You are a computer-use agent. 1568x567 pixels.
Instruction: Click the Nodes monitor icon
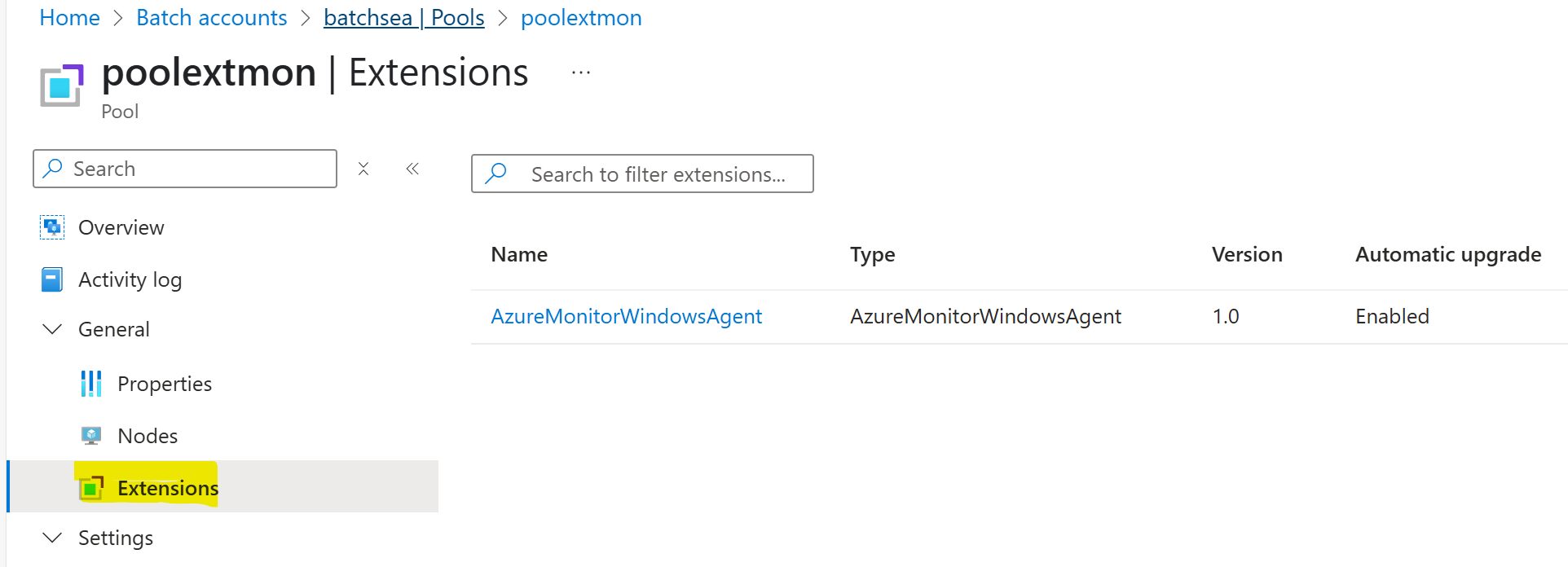[x=91, y=436]
